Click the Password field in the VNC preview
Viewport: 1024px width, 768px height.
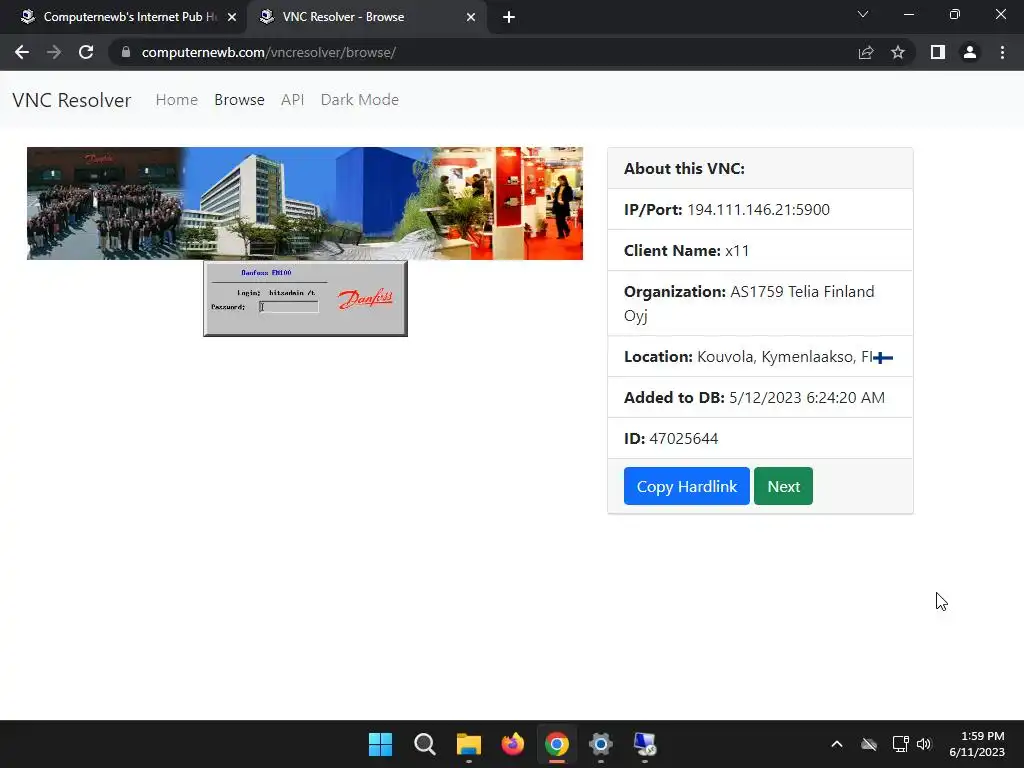tap(289, 306)
